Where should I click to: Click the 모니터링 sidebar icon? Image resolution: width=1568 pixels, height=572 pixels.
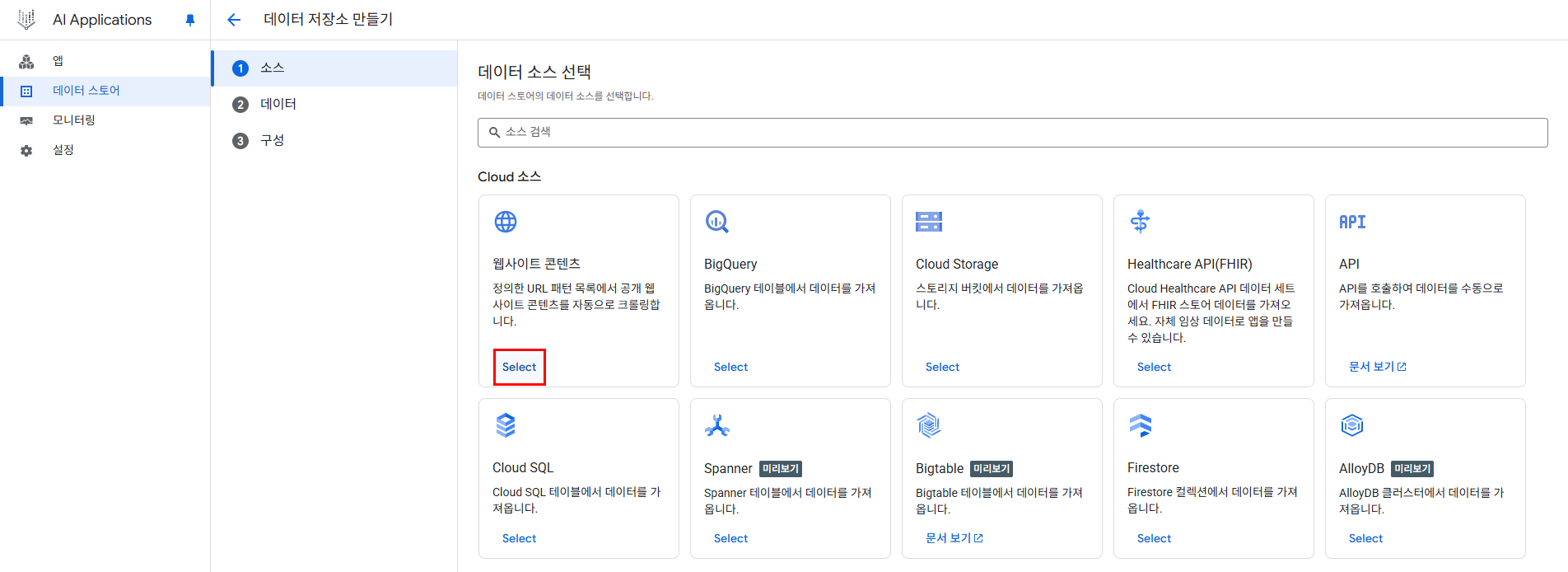click(x=26, y=120)
